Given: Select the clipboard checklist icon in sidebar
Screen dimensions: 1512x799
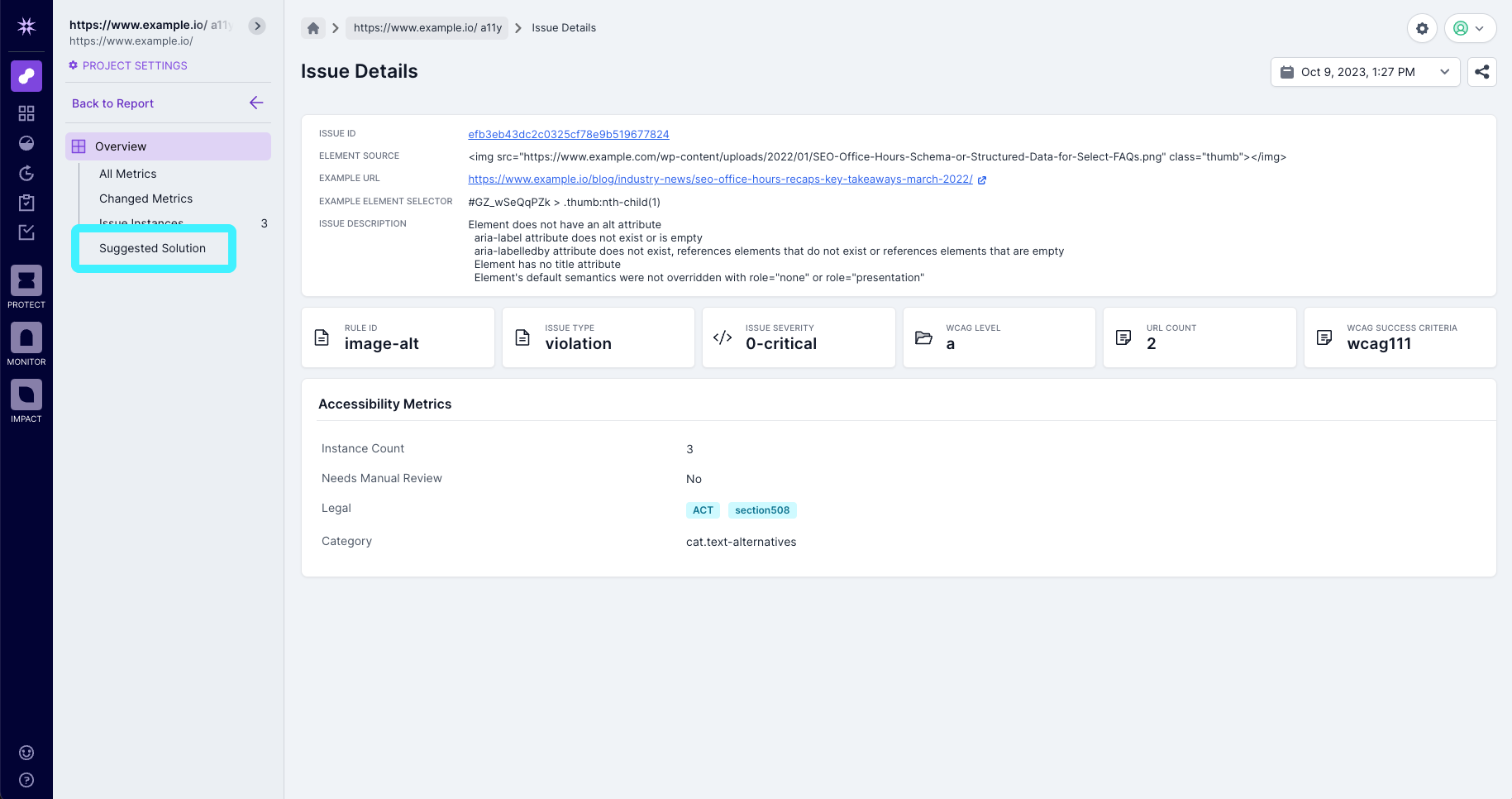Looking at the screenshot, I should click(26, 202).
